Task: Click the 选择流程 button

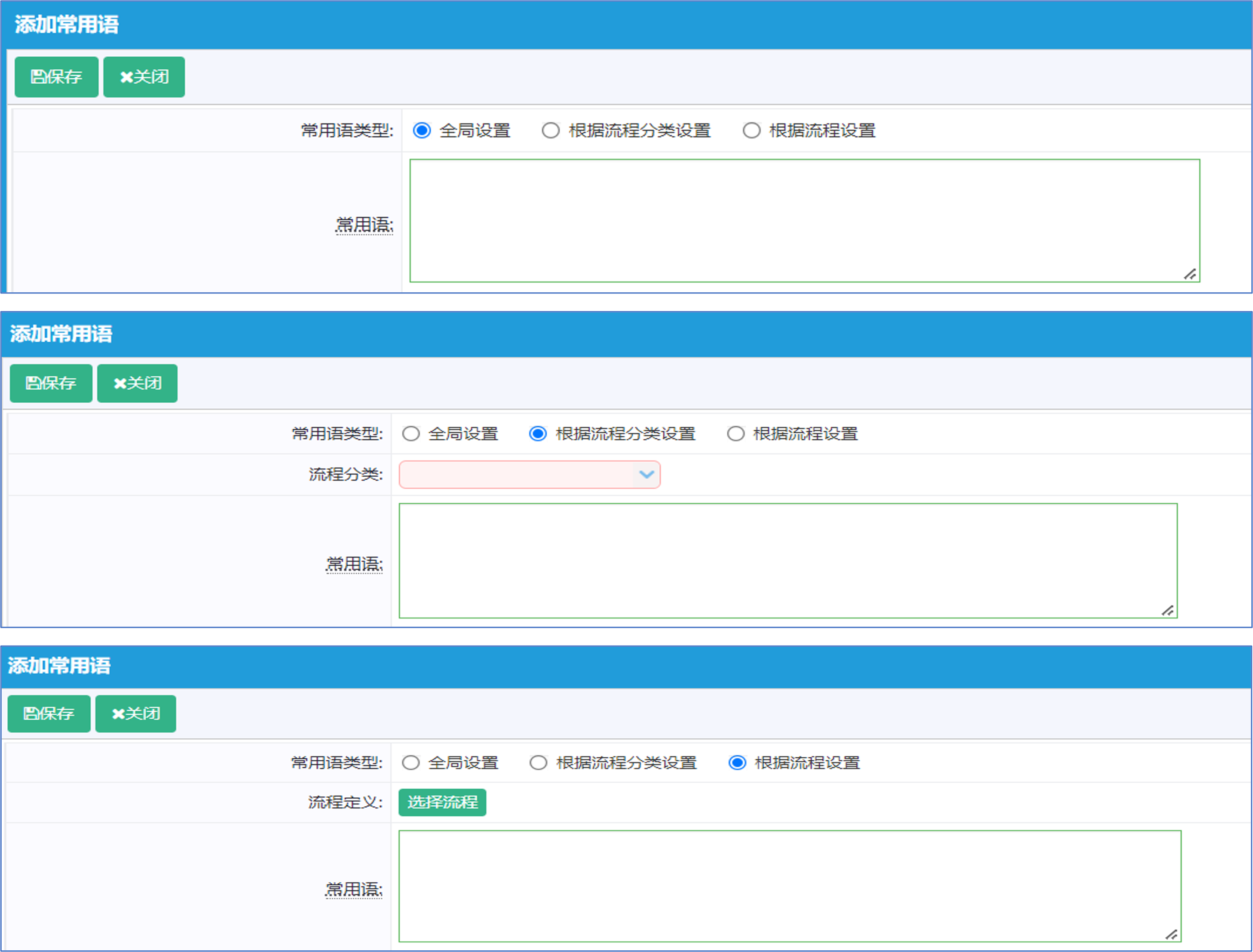Action: (442, 802)
